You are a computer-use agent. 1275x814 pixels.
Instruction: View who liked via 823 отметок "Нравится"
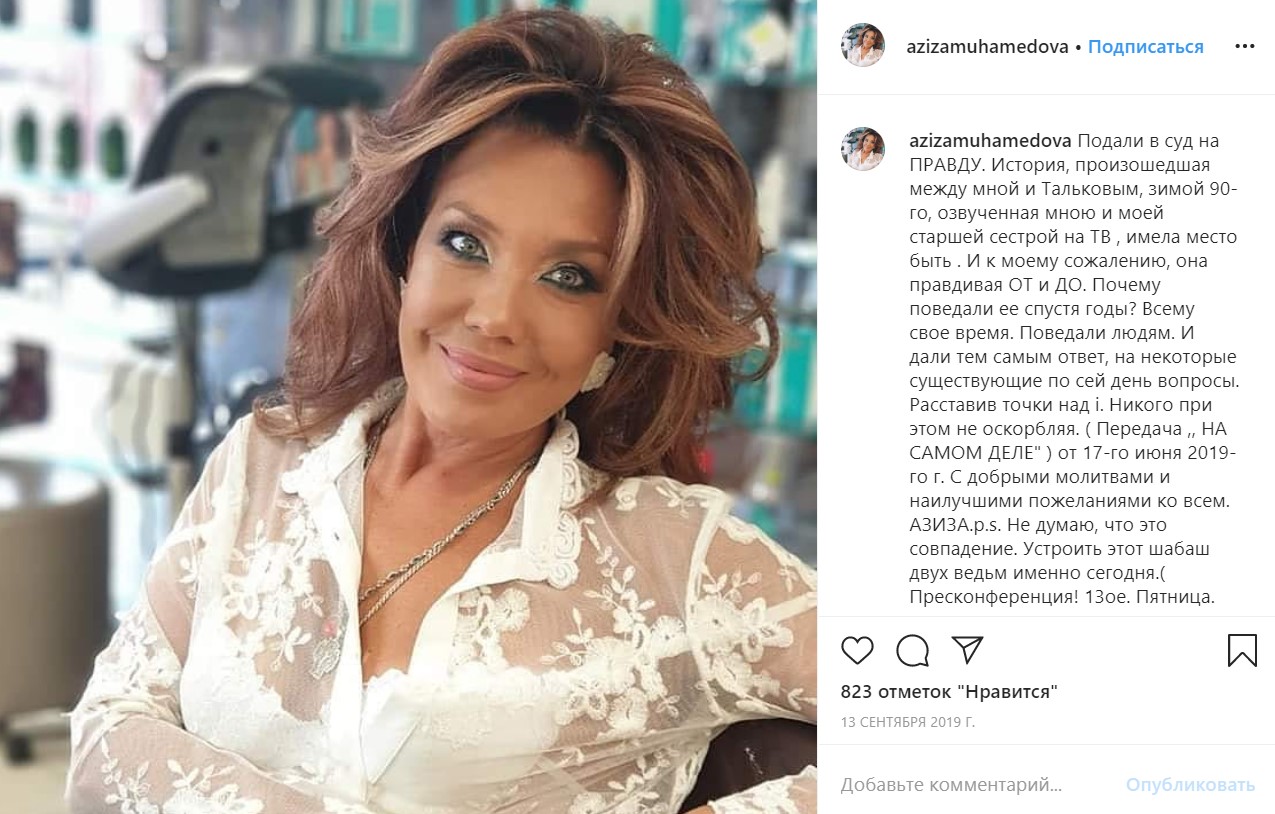949,691
